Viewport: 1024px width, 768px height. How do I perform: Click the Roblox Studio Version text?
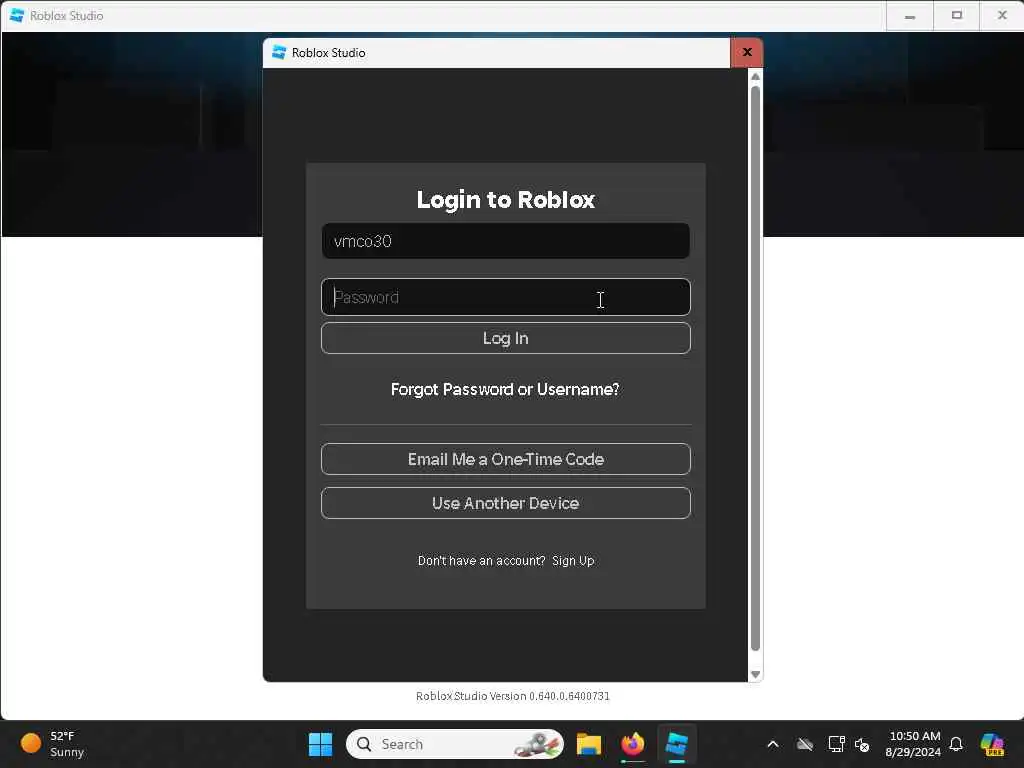513,696
